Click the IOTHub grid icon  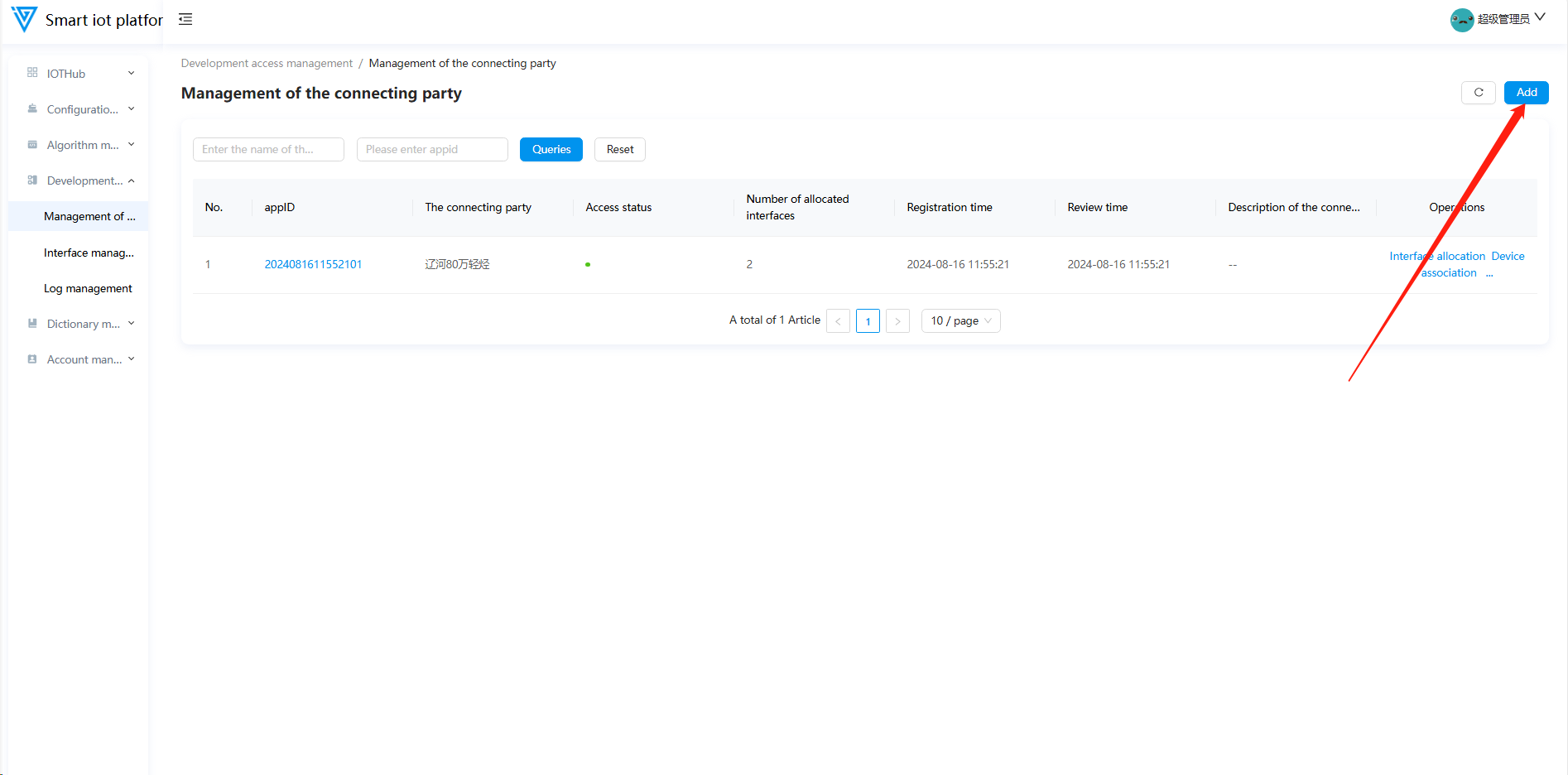[x=32, y=73]
